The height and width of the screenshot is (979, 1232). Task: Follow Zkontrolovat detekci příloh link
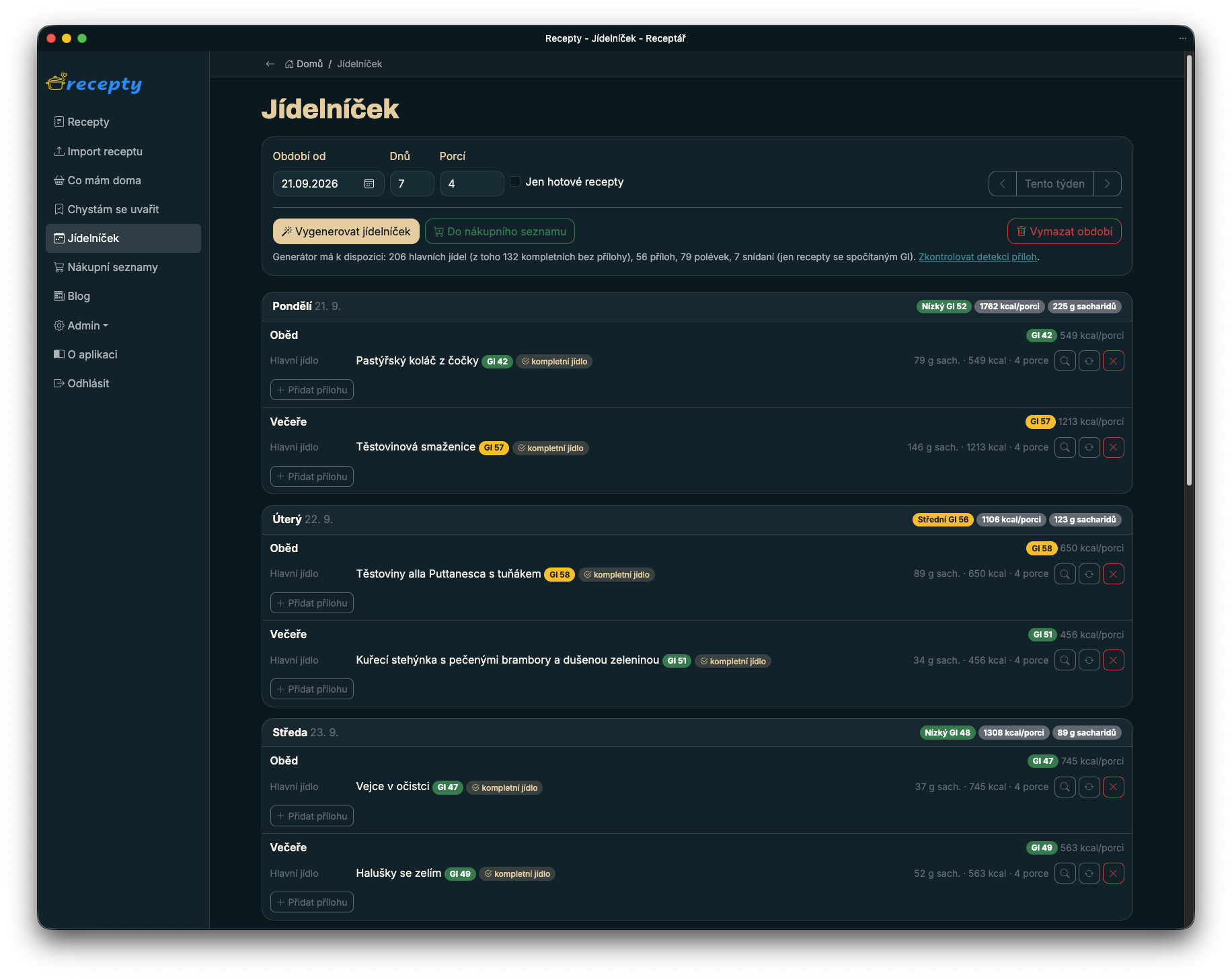click(x=978, y=257)
